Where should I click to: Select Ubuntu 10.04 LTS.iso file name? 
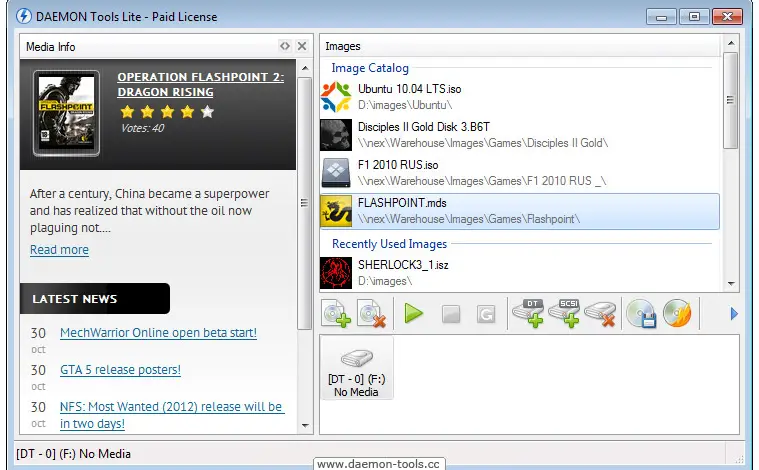click(x=410, y=89)
